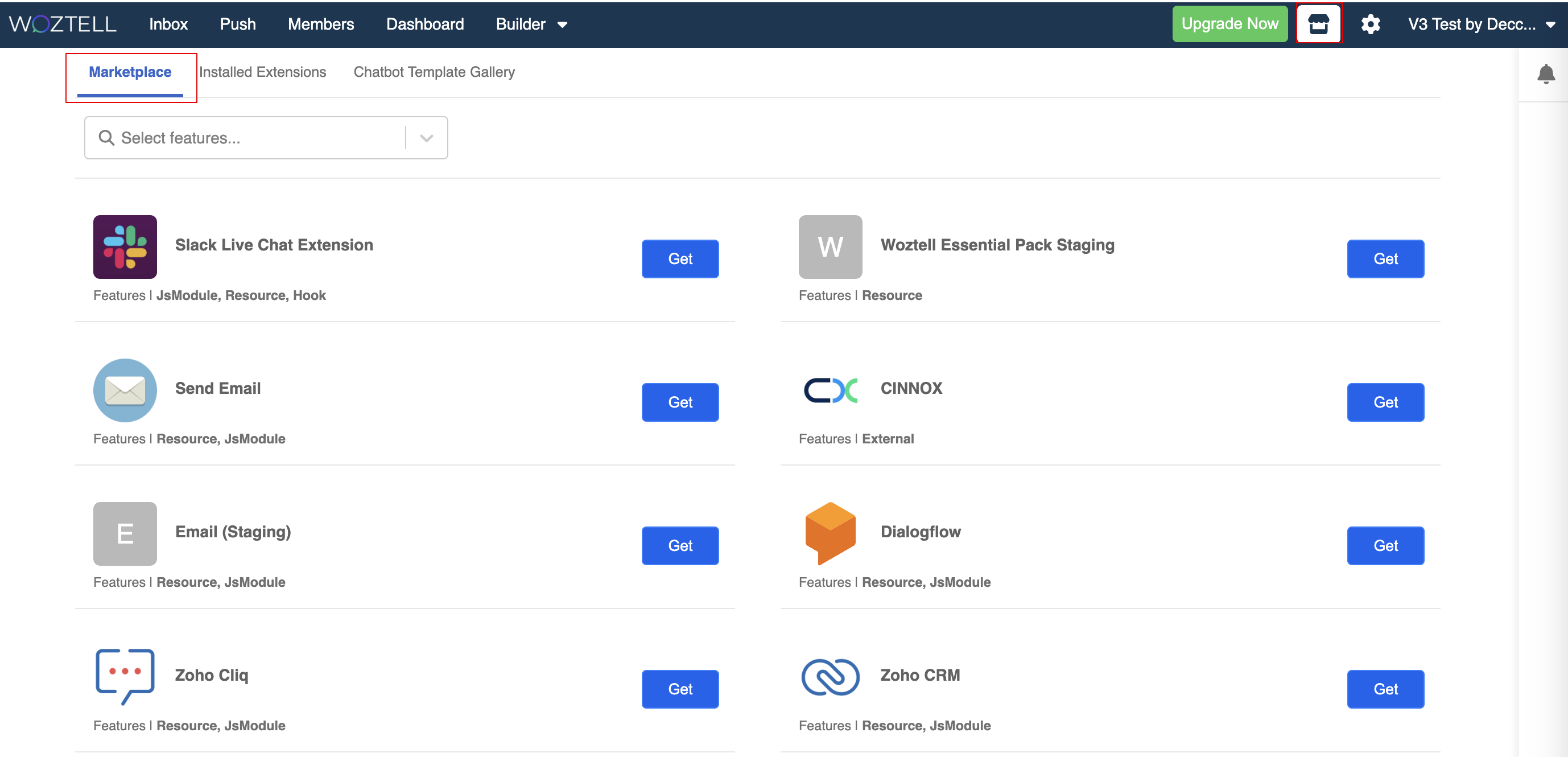Get the Slack Live Chat Extension

point(679,259)
